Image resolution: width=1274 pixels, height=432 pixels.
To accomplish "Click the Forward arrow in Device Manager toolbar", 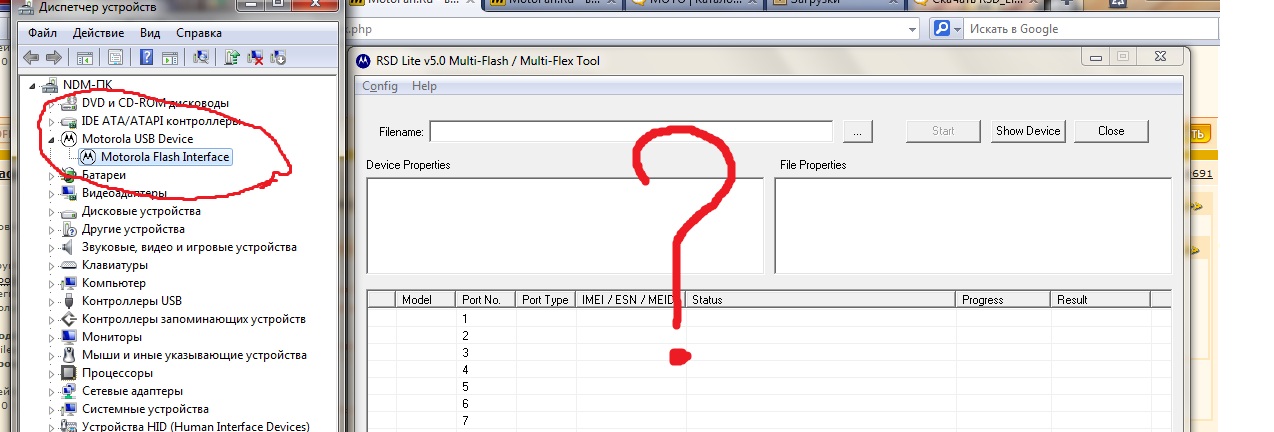I will click(x=53, y=57).
